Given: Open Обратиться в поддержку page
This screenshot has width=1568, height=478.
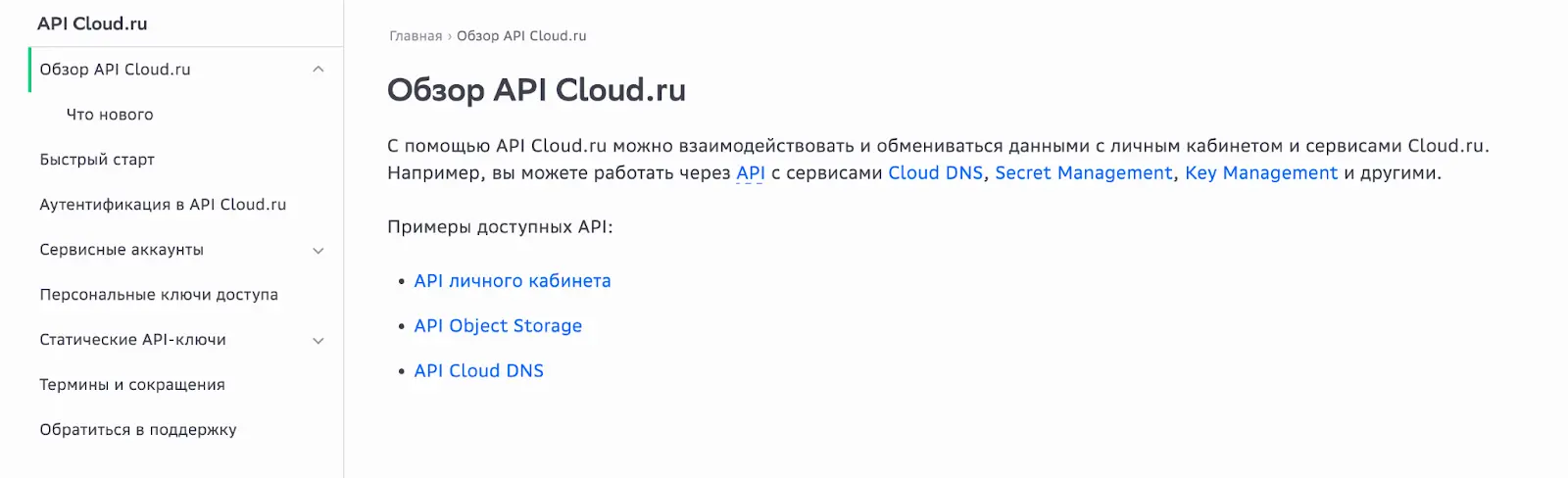Looking at the screenshot, I should tap(138, 430).
